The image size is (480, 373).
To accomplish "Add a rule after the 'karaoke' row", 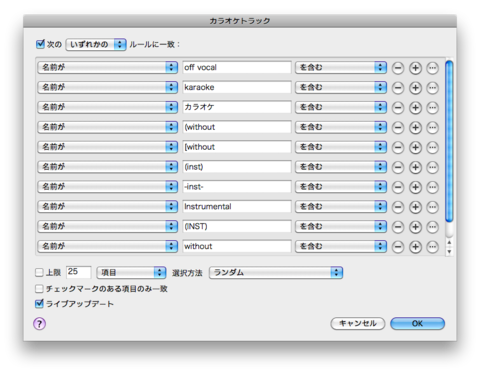I will click(x=415, y=88).
